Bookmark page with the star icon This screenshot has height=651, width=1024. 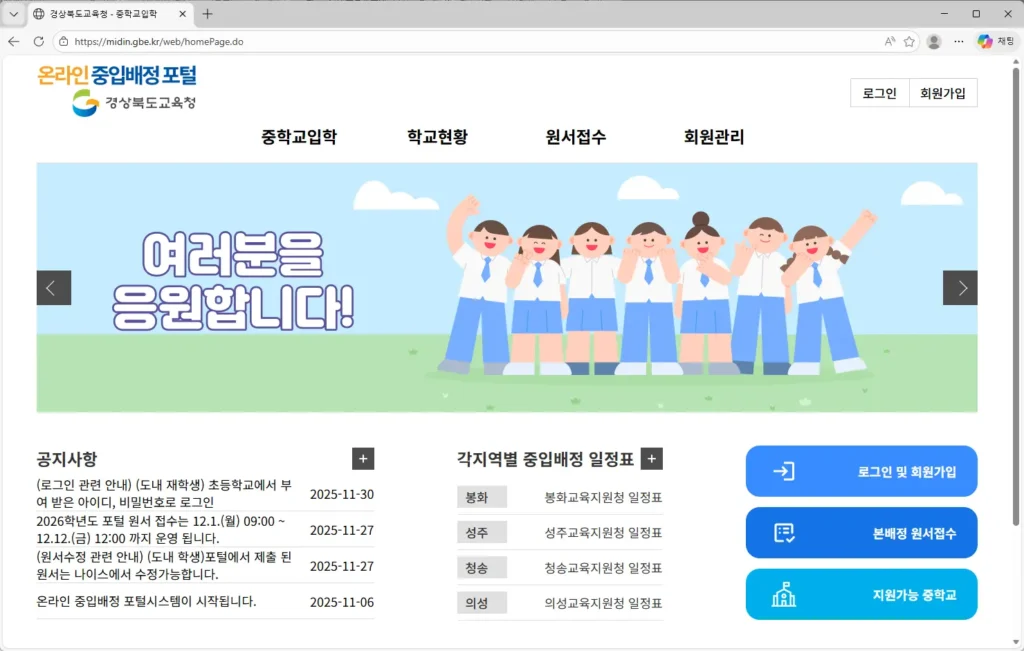click(909, 42)
